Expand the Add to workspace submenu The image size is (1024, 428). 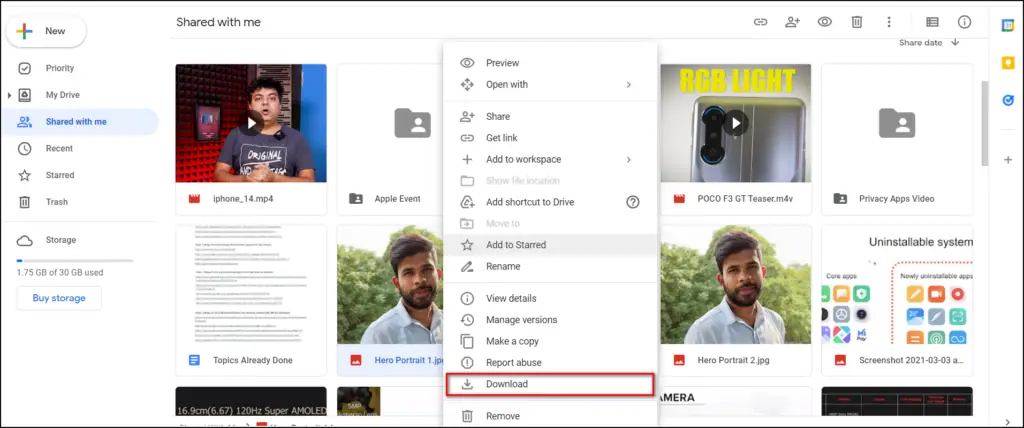550,159
